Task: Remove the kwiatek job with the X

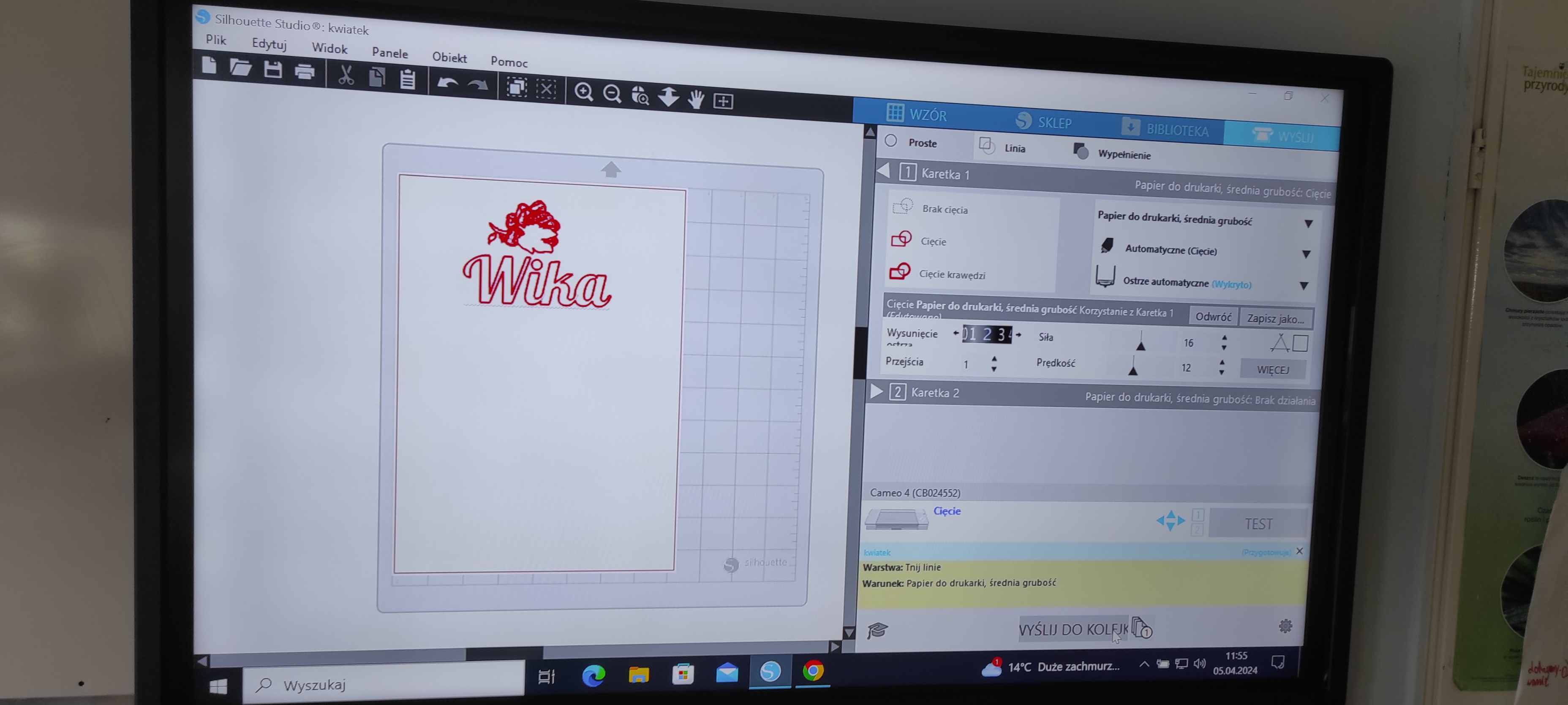Action: [1300, 551]
